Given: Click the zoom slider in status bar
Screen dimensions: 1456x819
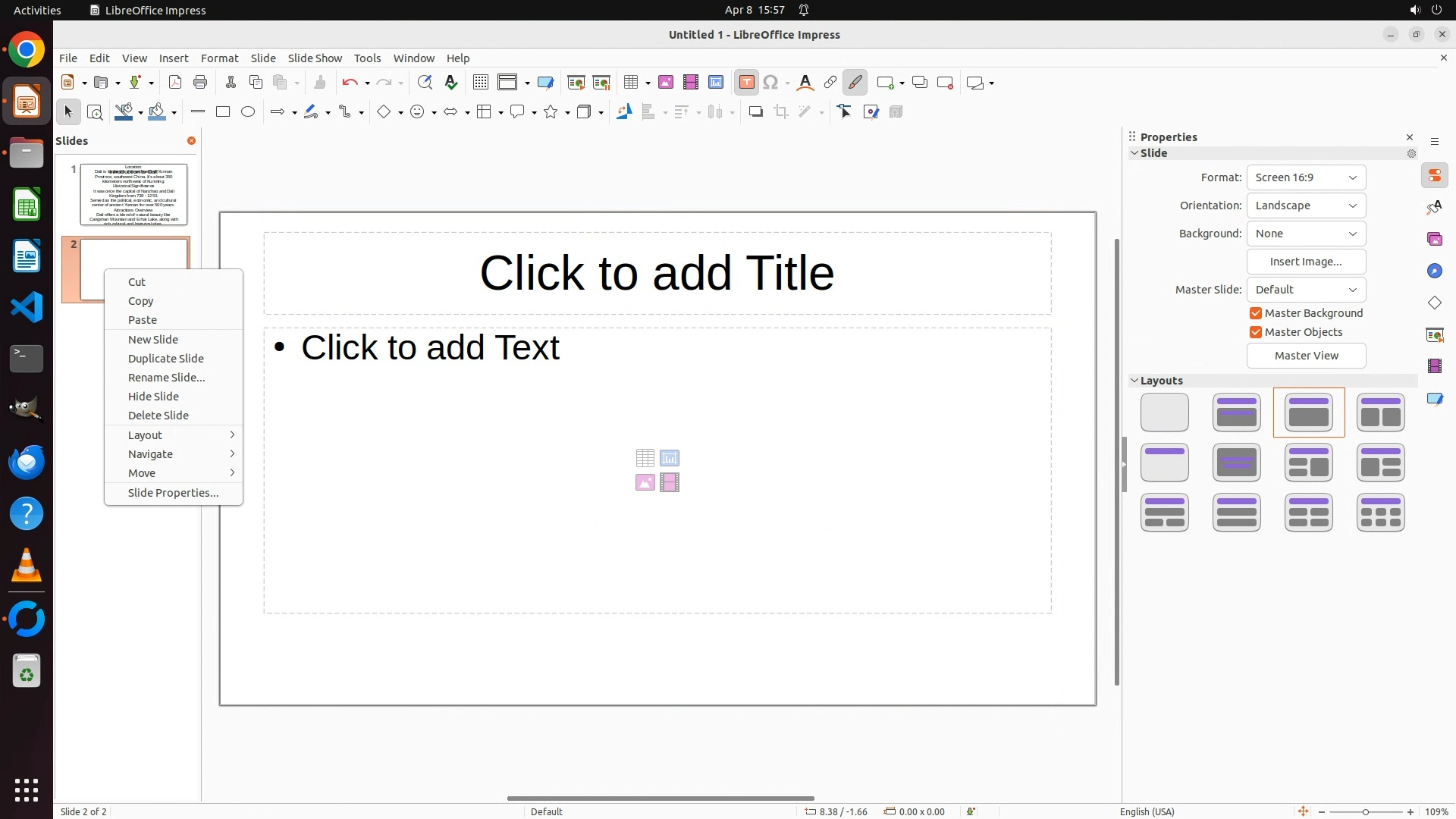Looking at the screenshot, I should coord(1365,812).
